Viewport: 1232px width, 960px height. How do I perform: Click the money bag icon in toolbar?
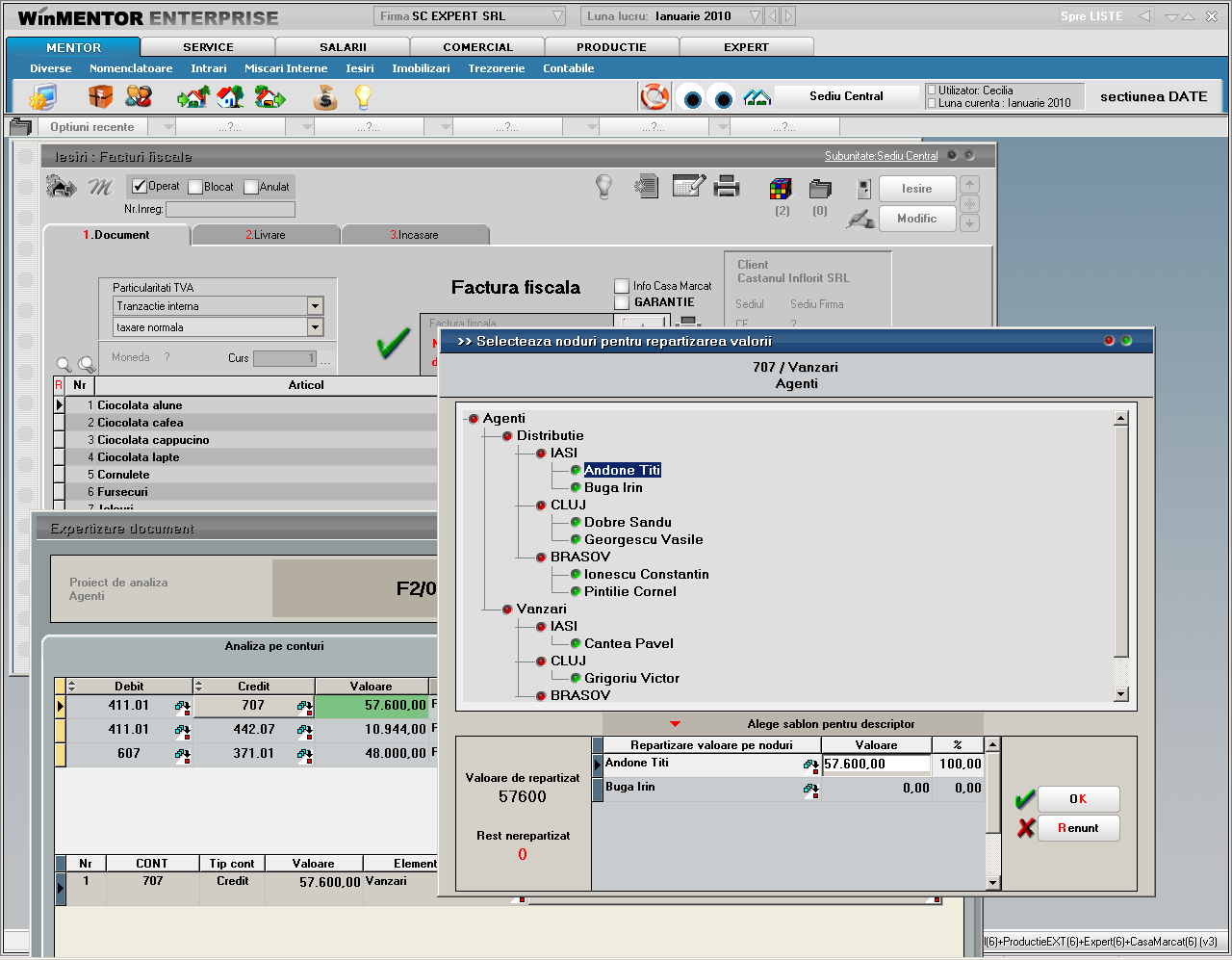tap(325, 97)
